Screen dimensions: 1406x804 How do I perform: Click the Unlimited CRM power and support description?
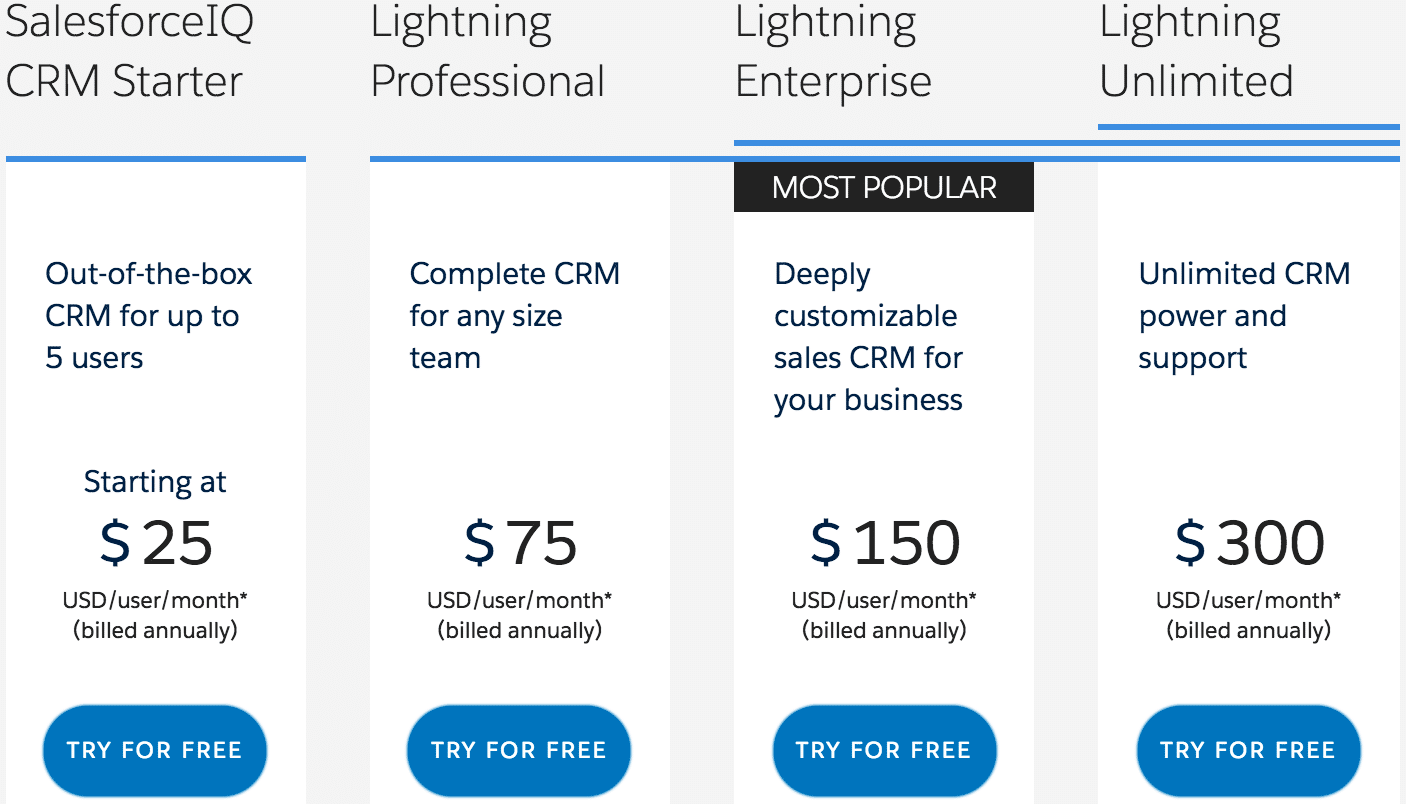point(1244,316)
